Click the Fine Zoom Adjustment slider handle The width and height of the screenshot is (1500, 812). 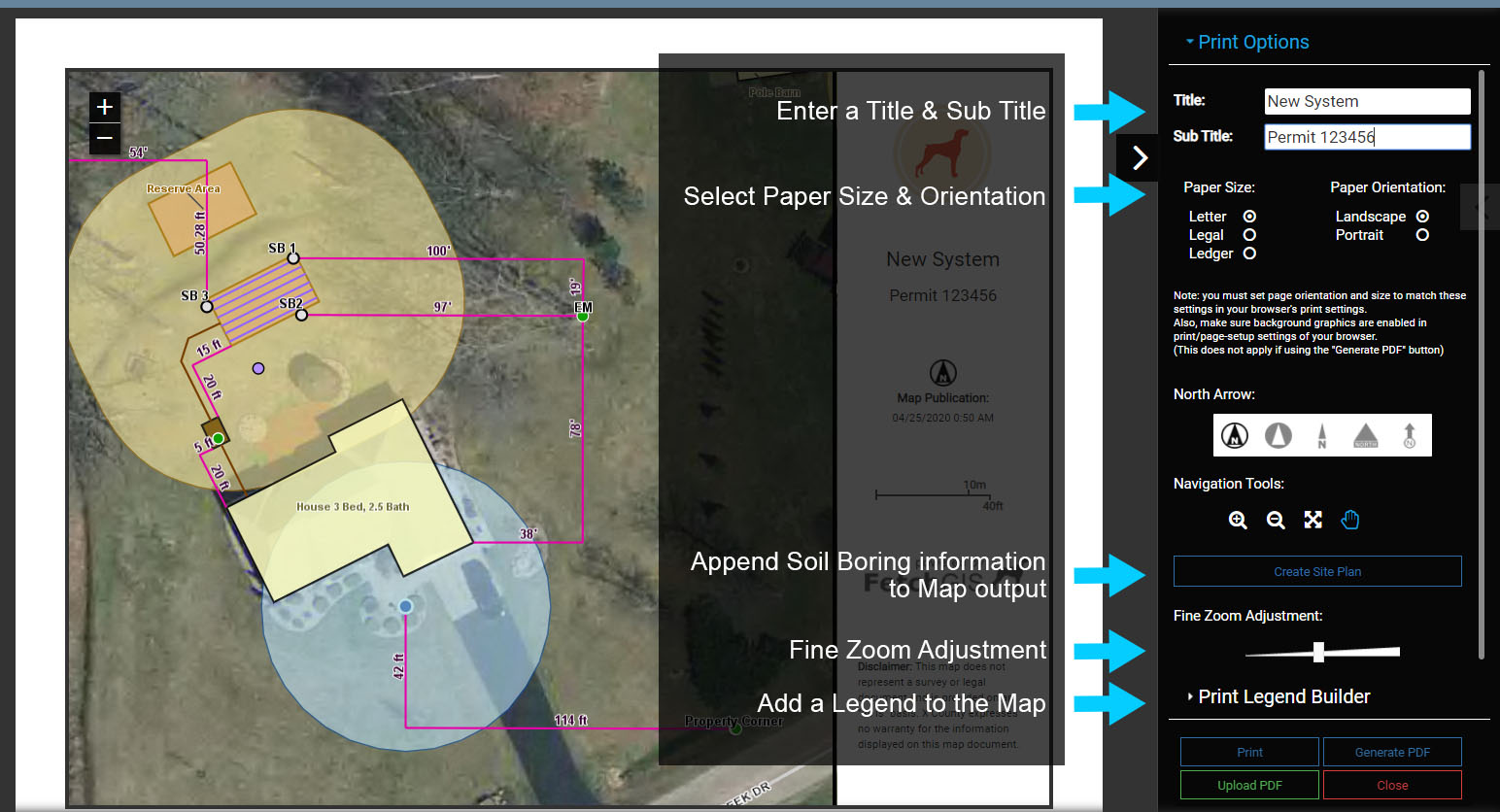click(1318, 652)
